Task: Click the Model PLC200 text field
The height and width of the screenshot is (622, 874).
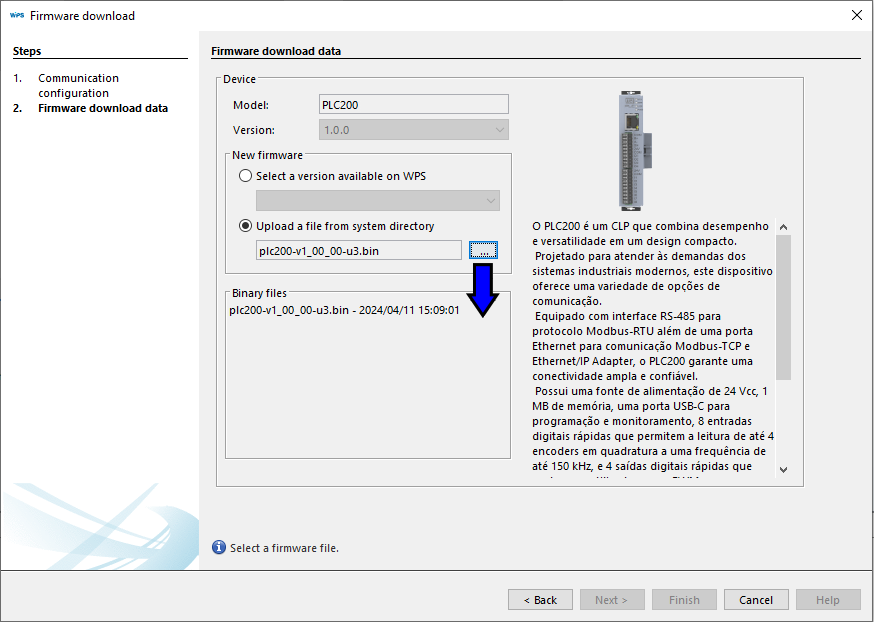Action: coord(414,105)
